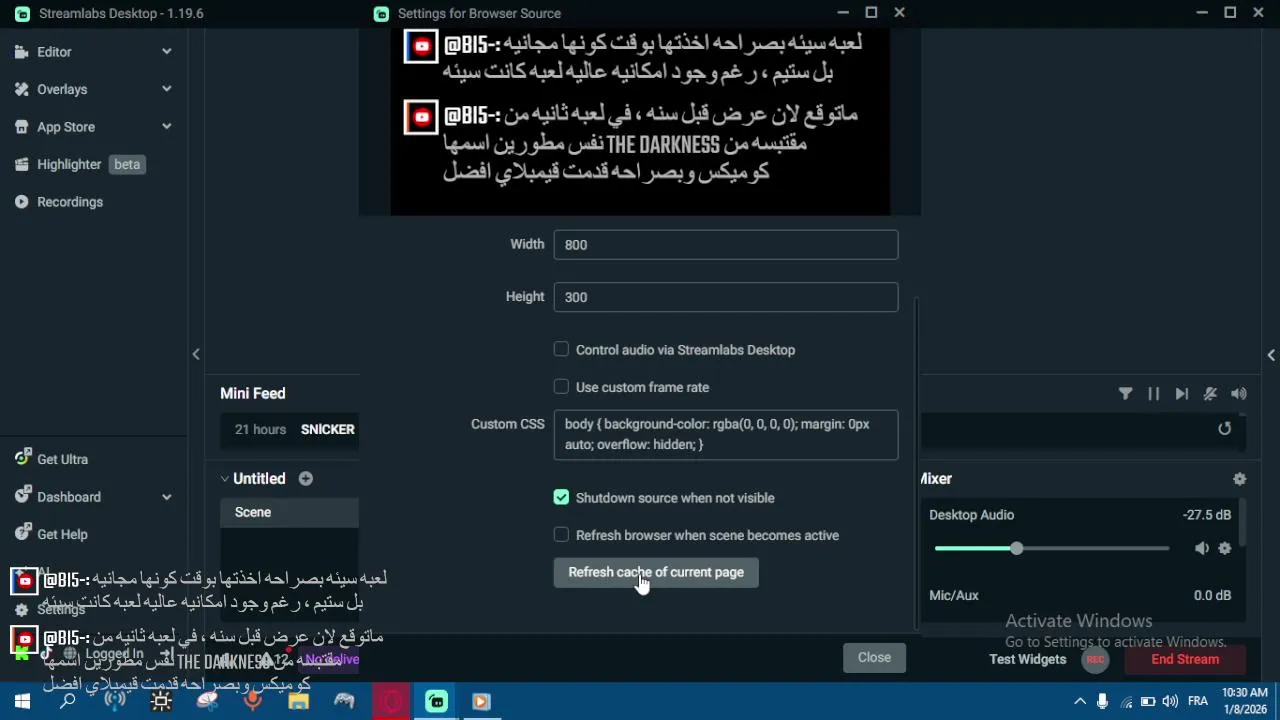Click the Editor icon in sidebar
The height and width of the screenshot is (720, 1280).
pyautogui.click(x=21, y=52)
